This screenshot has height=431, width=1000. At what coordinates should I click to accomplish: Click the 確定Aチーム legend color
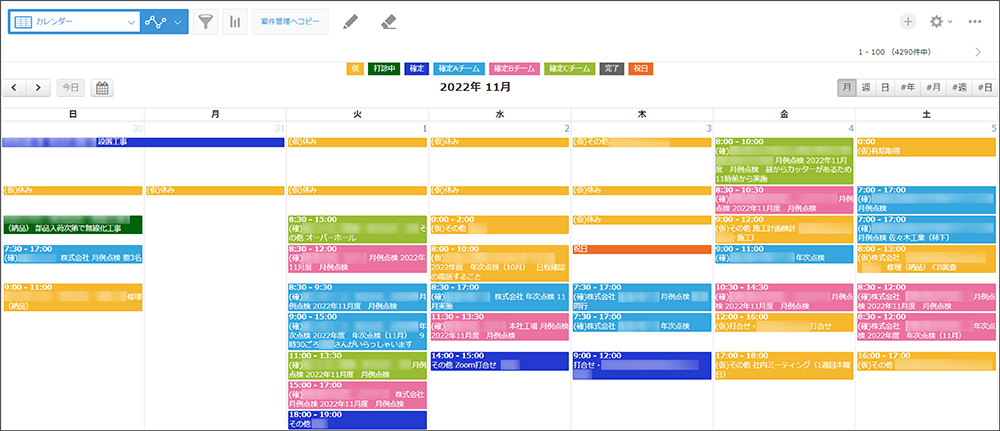pyautogui.click(x=461, y=68)
